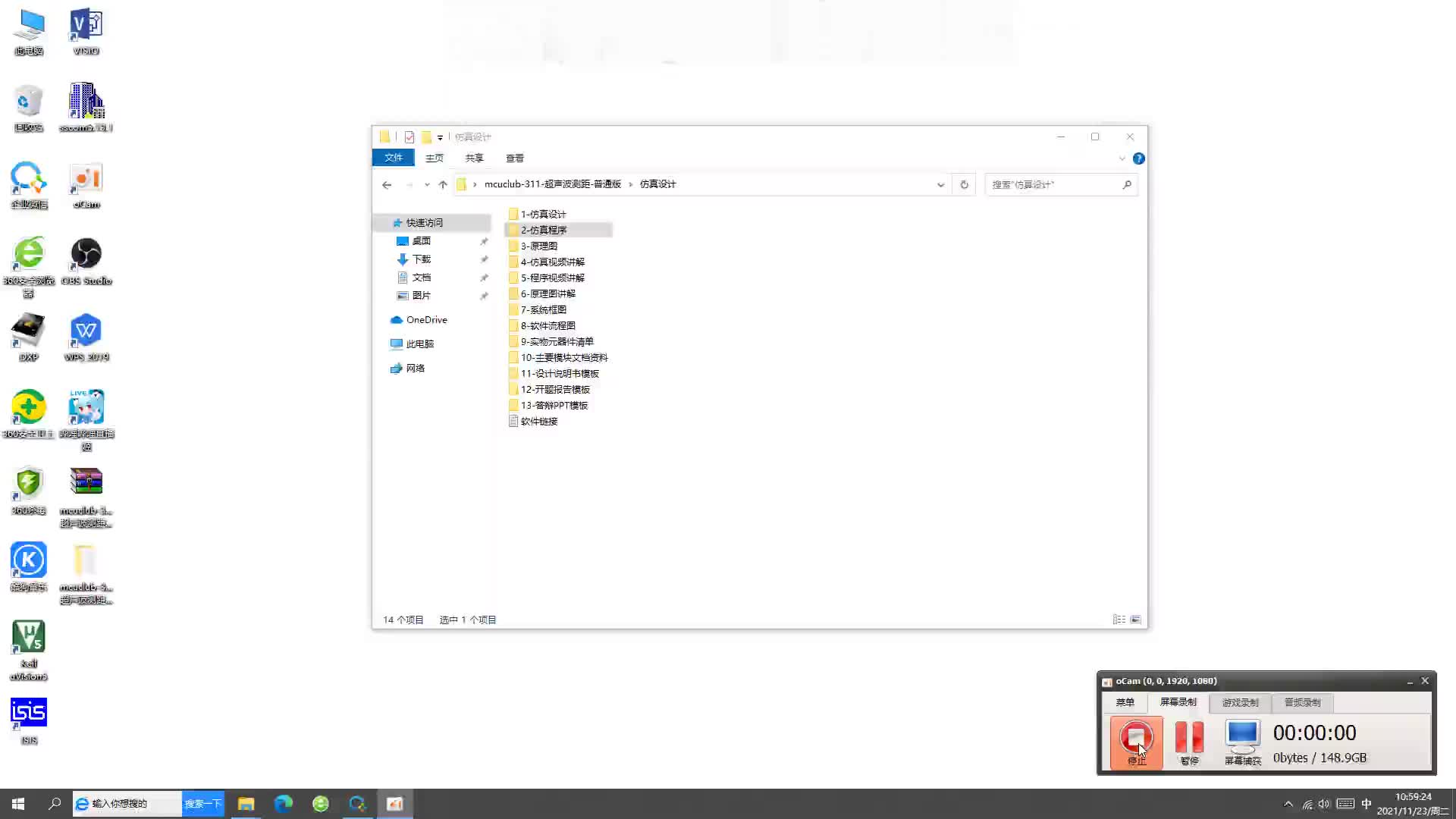Open the Windows Start menu
1456x819 pixels.
click(18, 804)
